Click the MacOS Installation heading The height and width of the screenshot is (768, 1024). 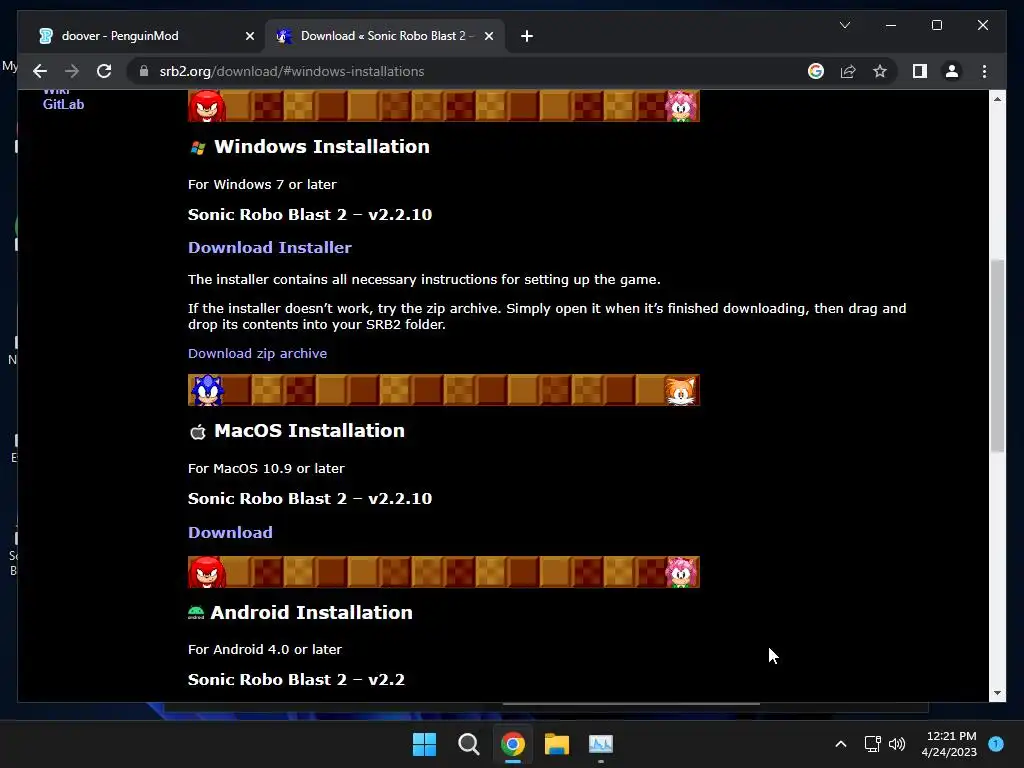[x=310, y=430]
